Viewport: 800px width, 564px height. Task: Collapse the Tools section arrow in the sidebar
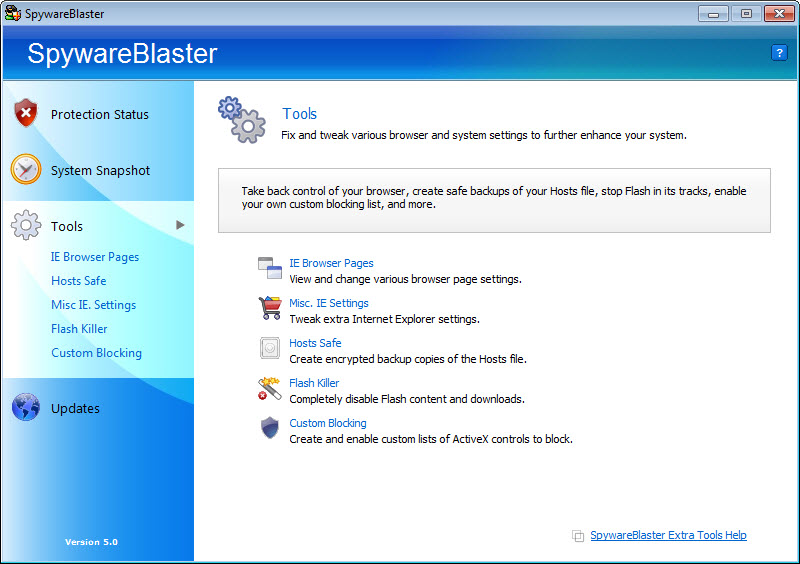click(180, 225)
